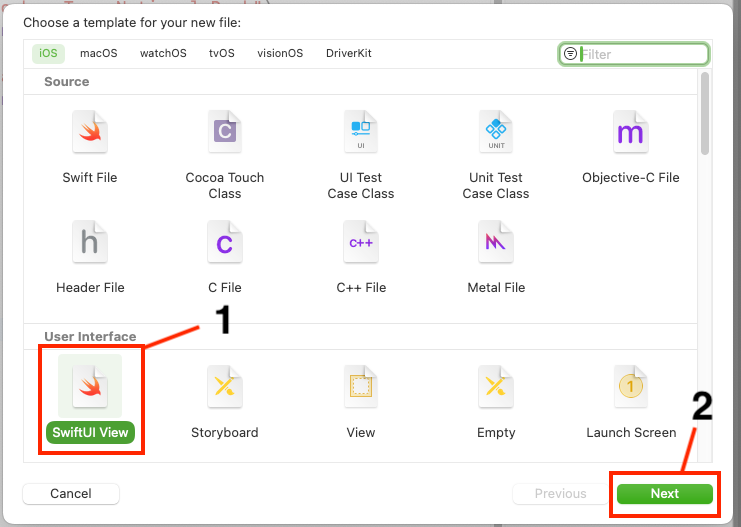The width and height of the screenshot is (741, 527).
Task: Switch to the iOS platform tab
Action: tap(48, 53)
